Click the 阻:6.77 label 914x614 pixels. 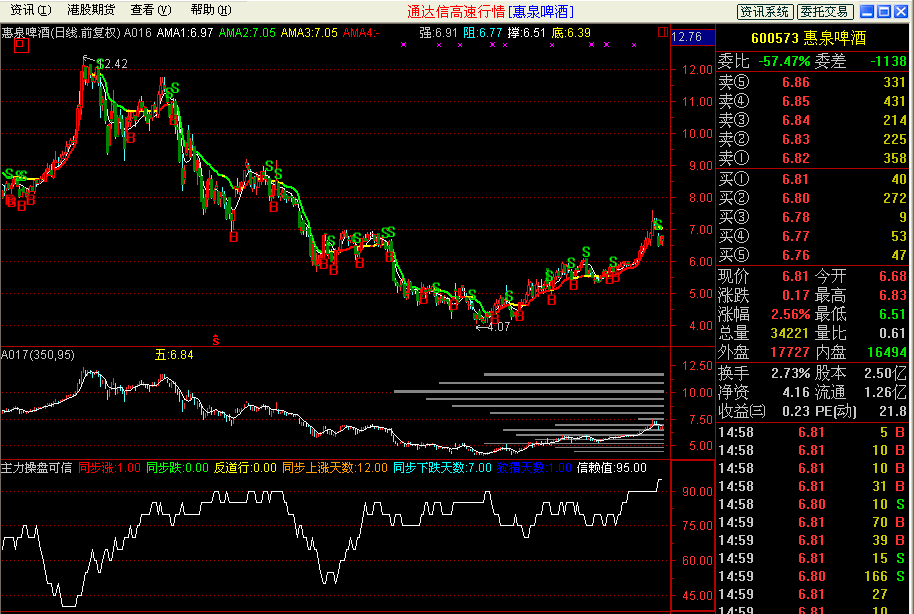pyautogui.click(x=483, y=33)
